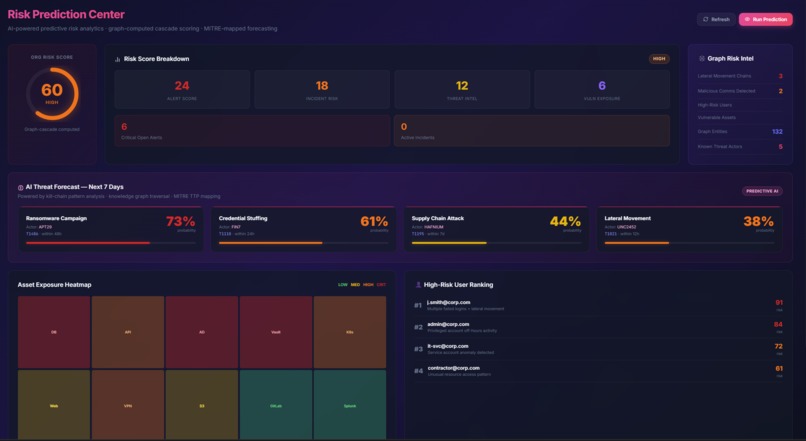Screen dimensions: 806x441
Task: Click the user icon beside High-Risk User Ranking
Action: pyautogui.click(x=418, y=285)
